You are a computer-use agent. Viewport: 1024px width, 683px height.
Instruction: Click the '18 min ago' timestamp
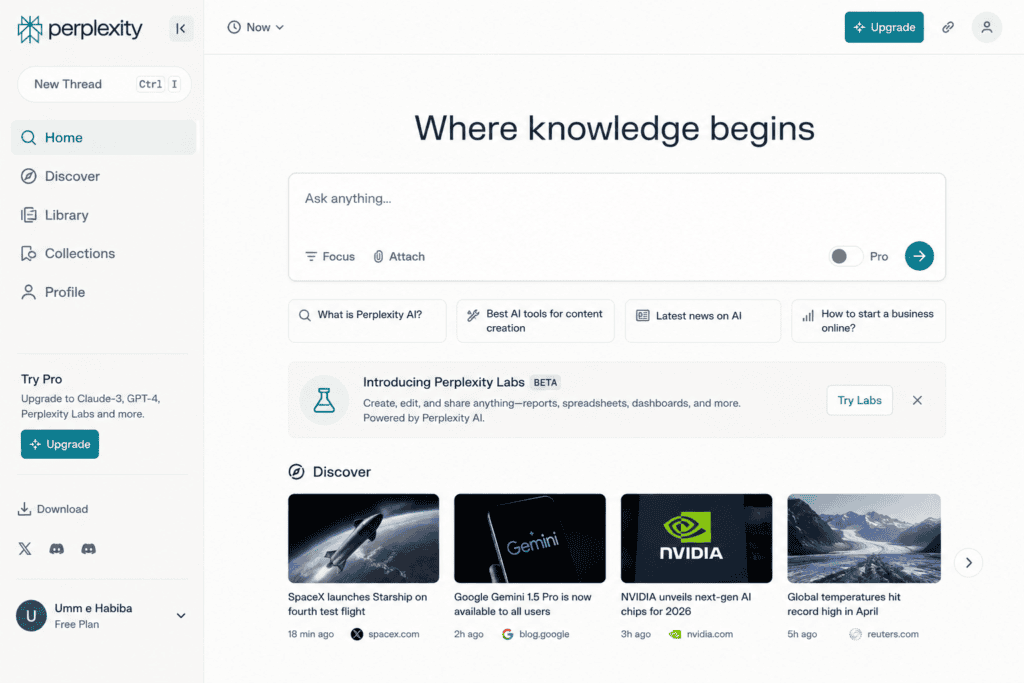pos(311,634)
